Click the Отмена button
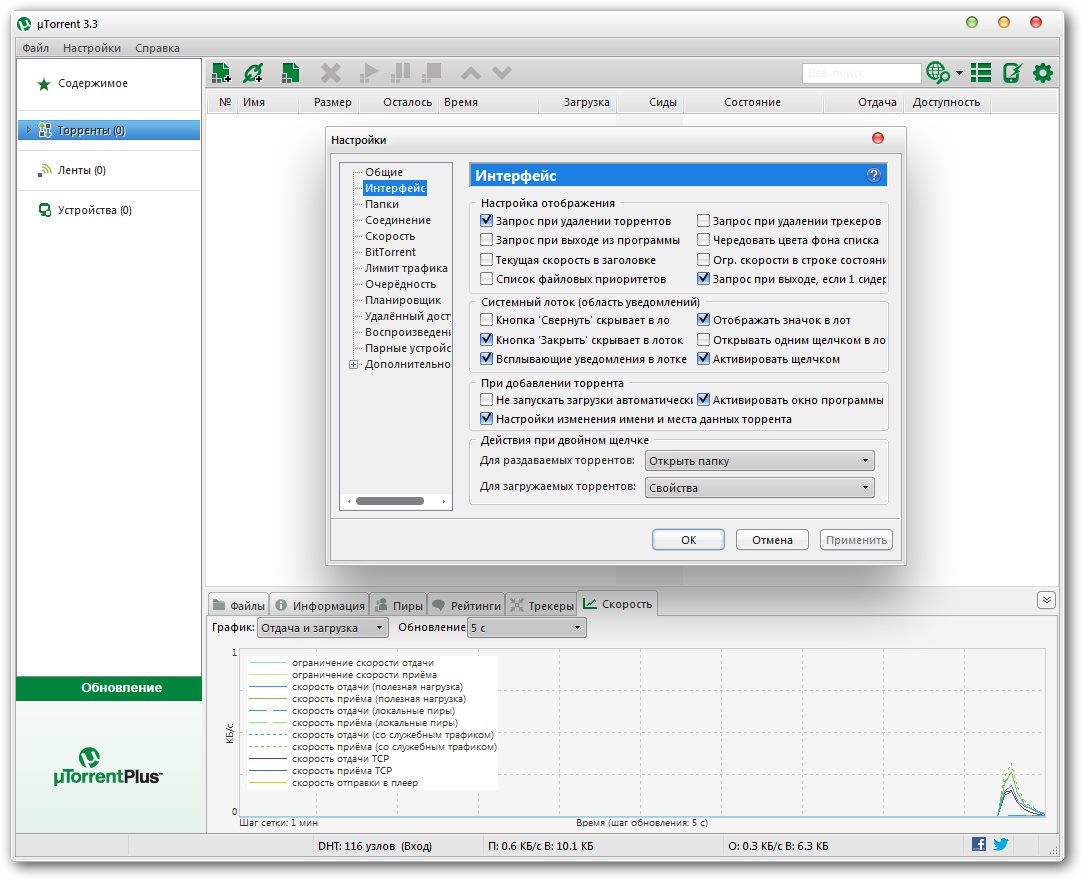The width and height of the screenshot is (1083, 880). click(772, 540)
